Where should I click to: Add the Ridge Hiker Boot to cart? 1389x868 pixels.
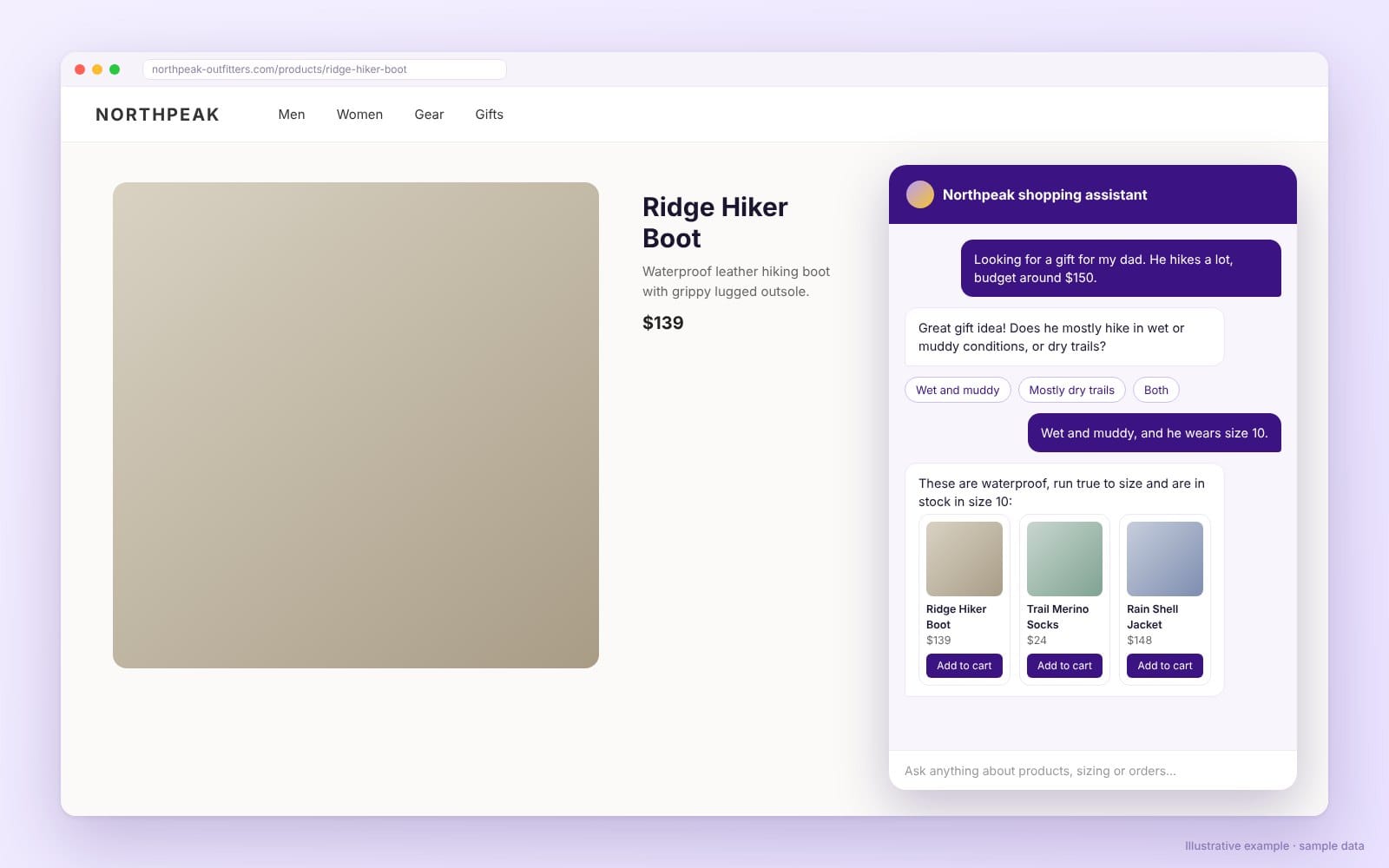[x=964, y=666]
